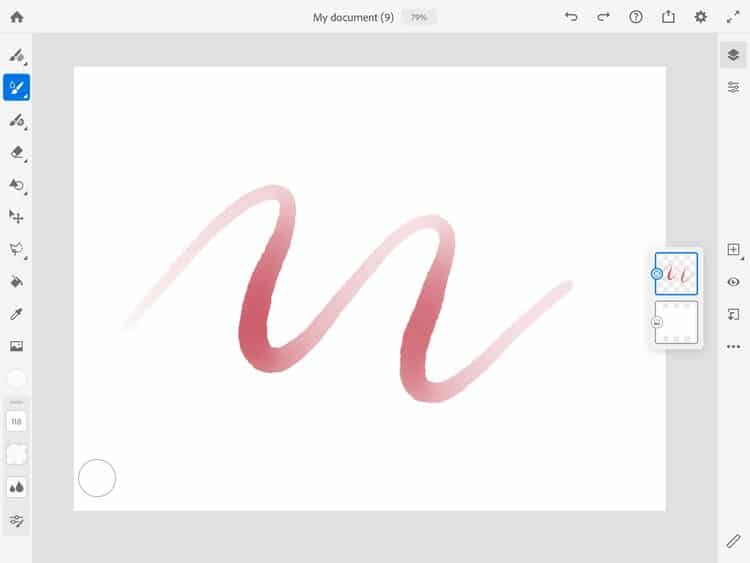Tap the touch shortcut circle

[x=97, y=478]
